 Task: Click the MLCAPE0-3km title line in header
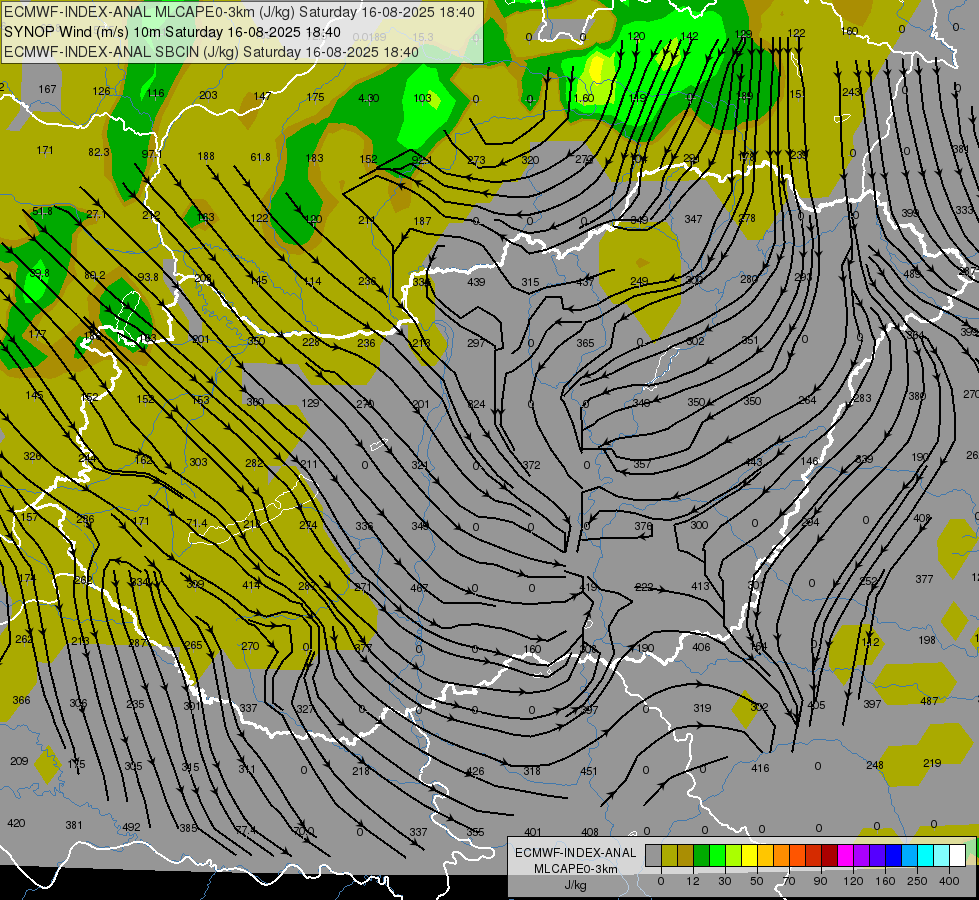239,12
